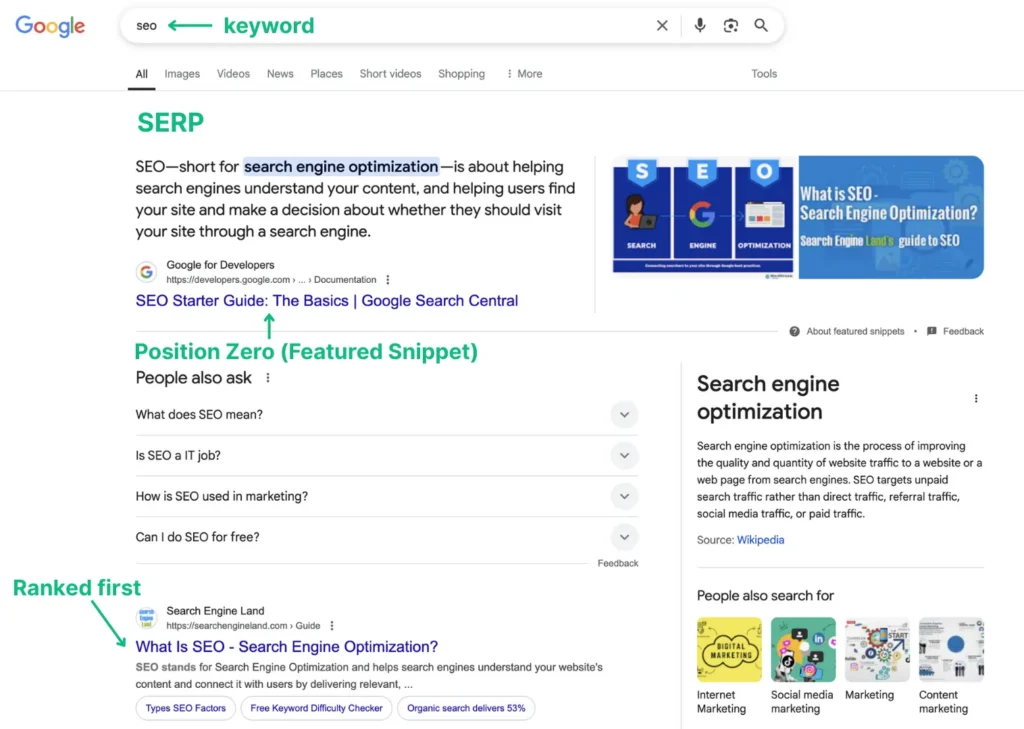This screenshot has height=729, width=1024.
Task: Switch to the Images tab
Action: pos(182,73)
